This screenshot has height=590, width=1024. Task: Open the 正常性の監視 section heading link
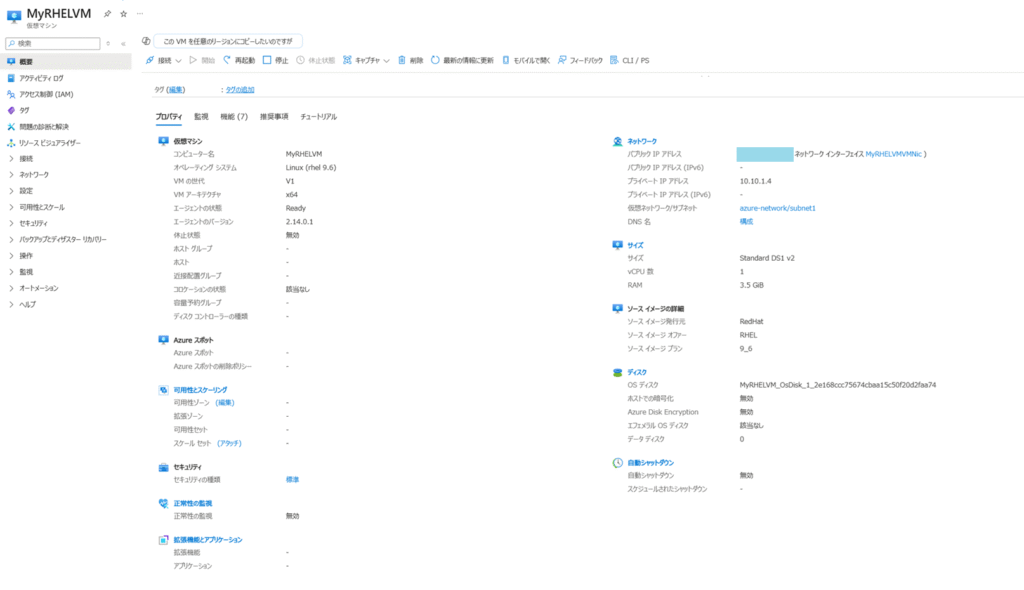pos(193,503)
